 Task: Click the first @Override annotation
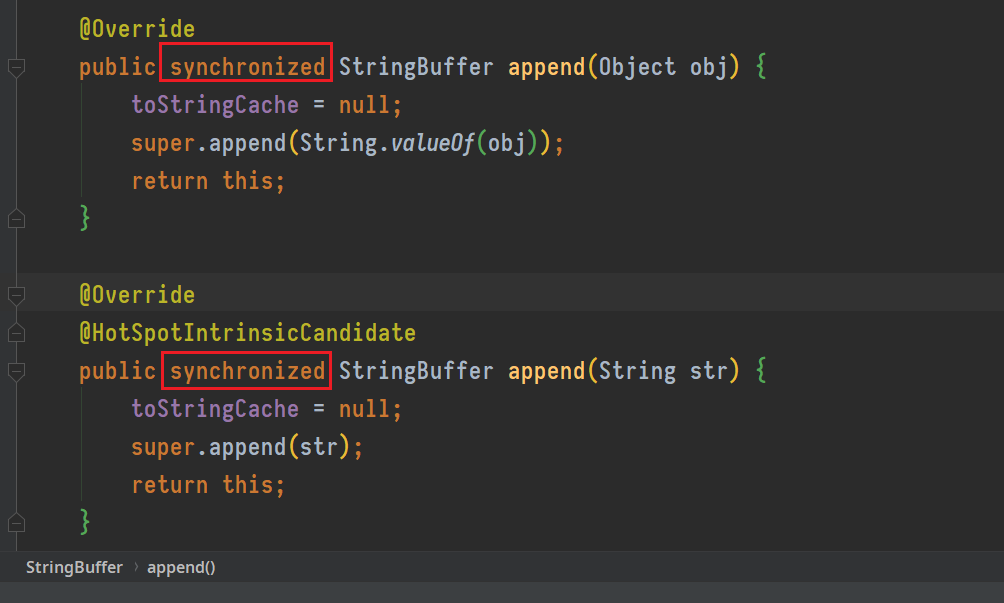coord(137,29)
